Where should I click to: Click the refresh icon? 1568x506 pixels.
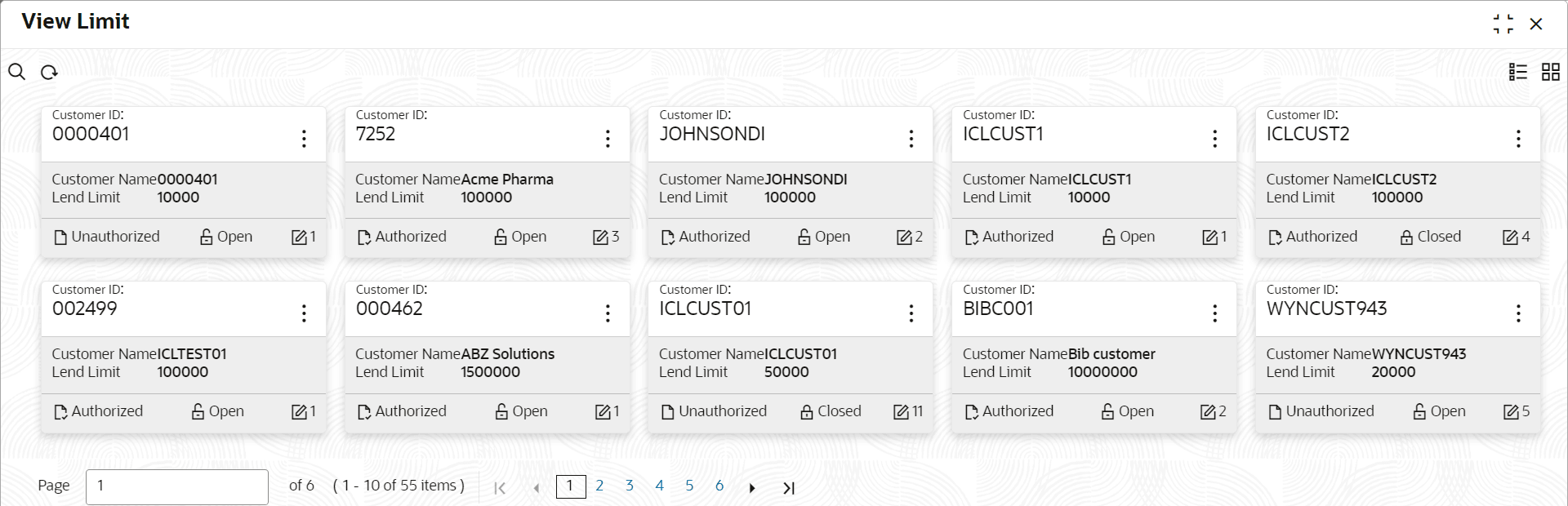[49, 72]
